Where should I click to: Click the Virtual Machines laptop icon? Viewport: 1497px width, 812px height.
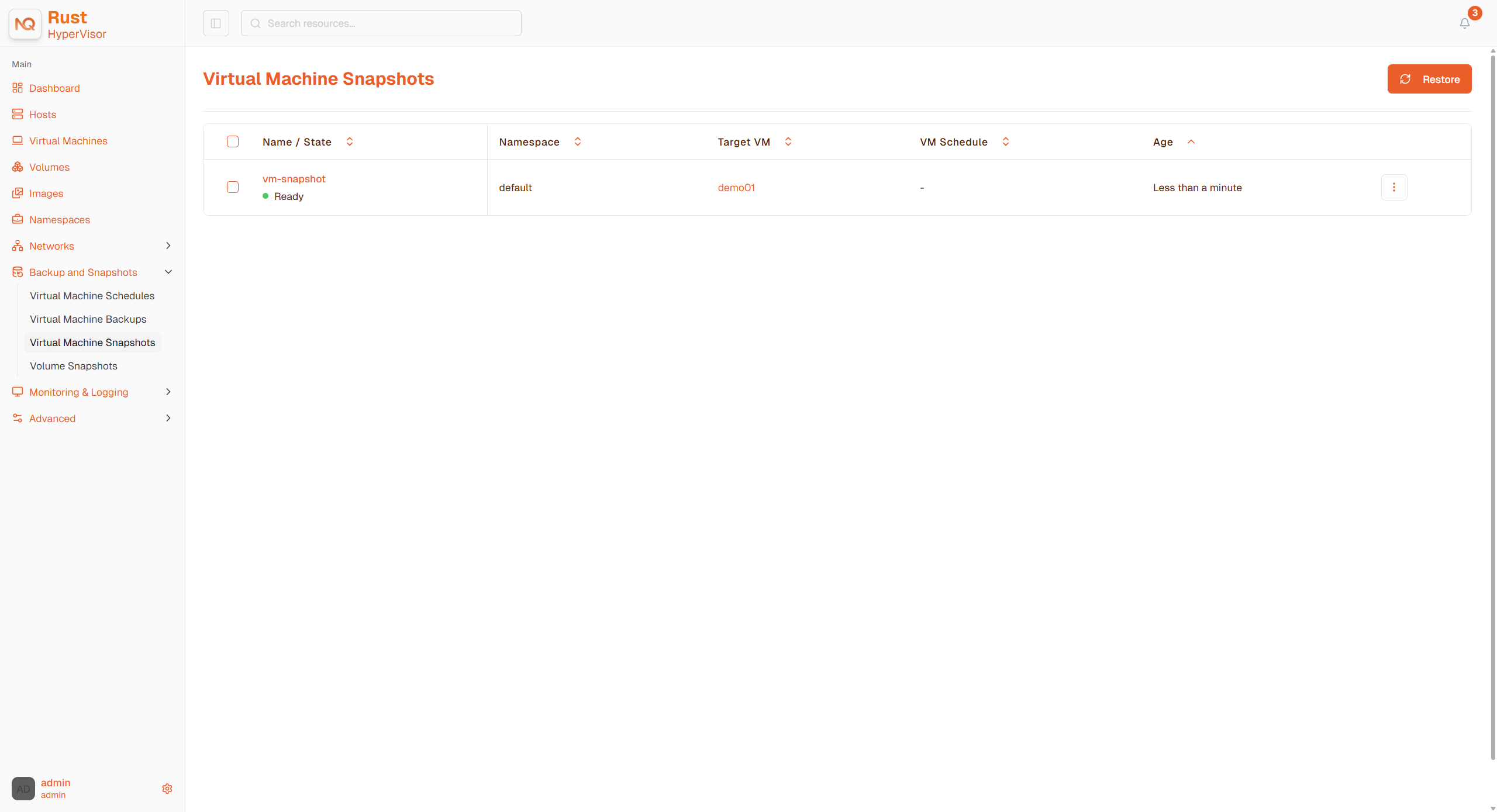click(18, 140)
